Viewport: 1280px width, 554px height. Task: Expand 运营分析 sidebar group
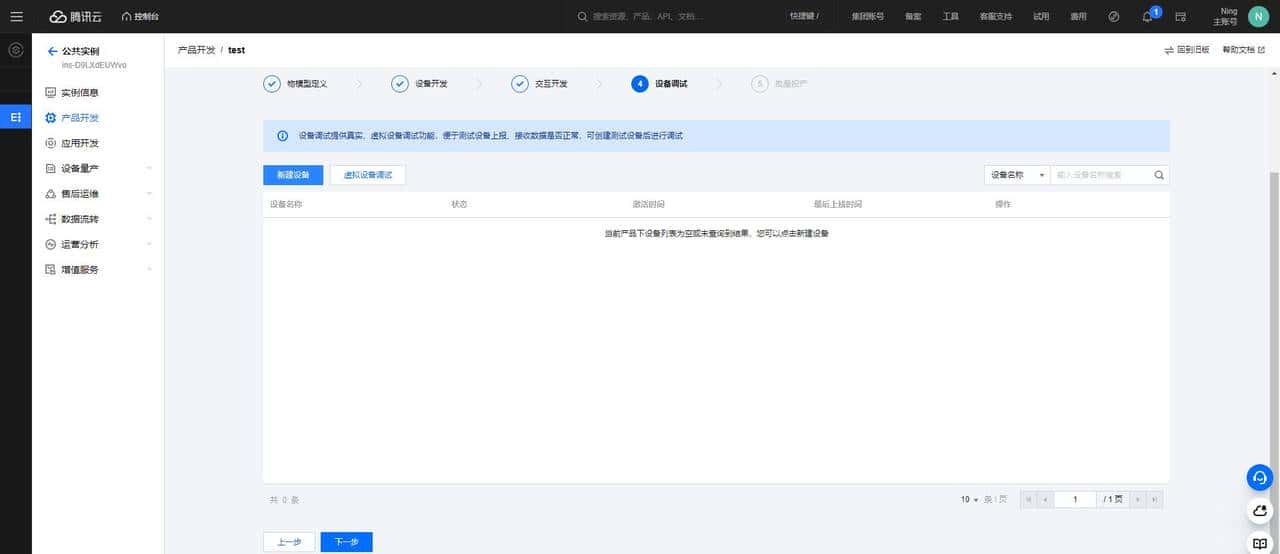pos(98,244)
